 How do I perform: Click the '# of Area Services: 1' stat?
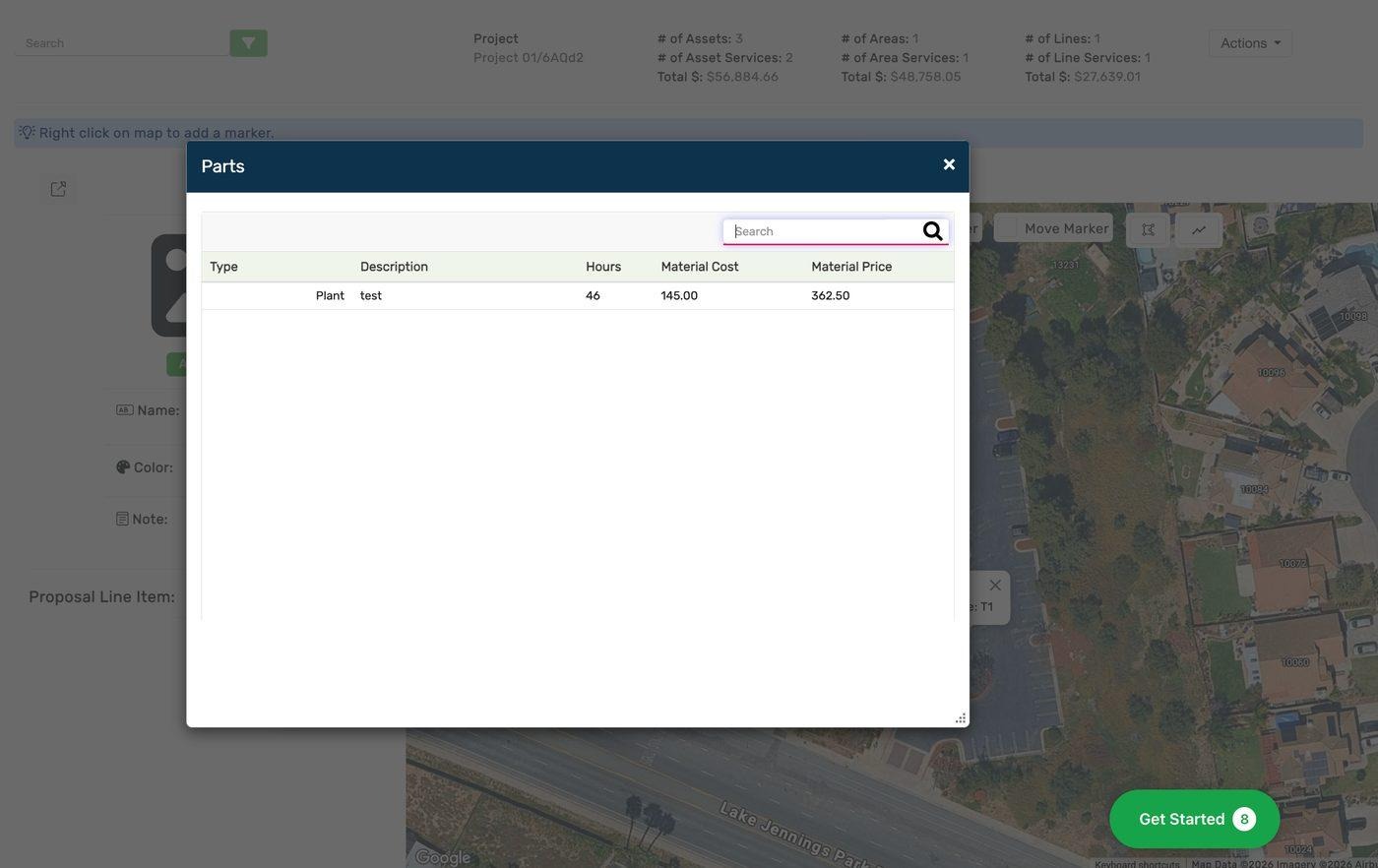tap(905, 57)
